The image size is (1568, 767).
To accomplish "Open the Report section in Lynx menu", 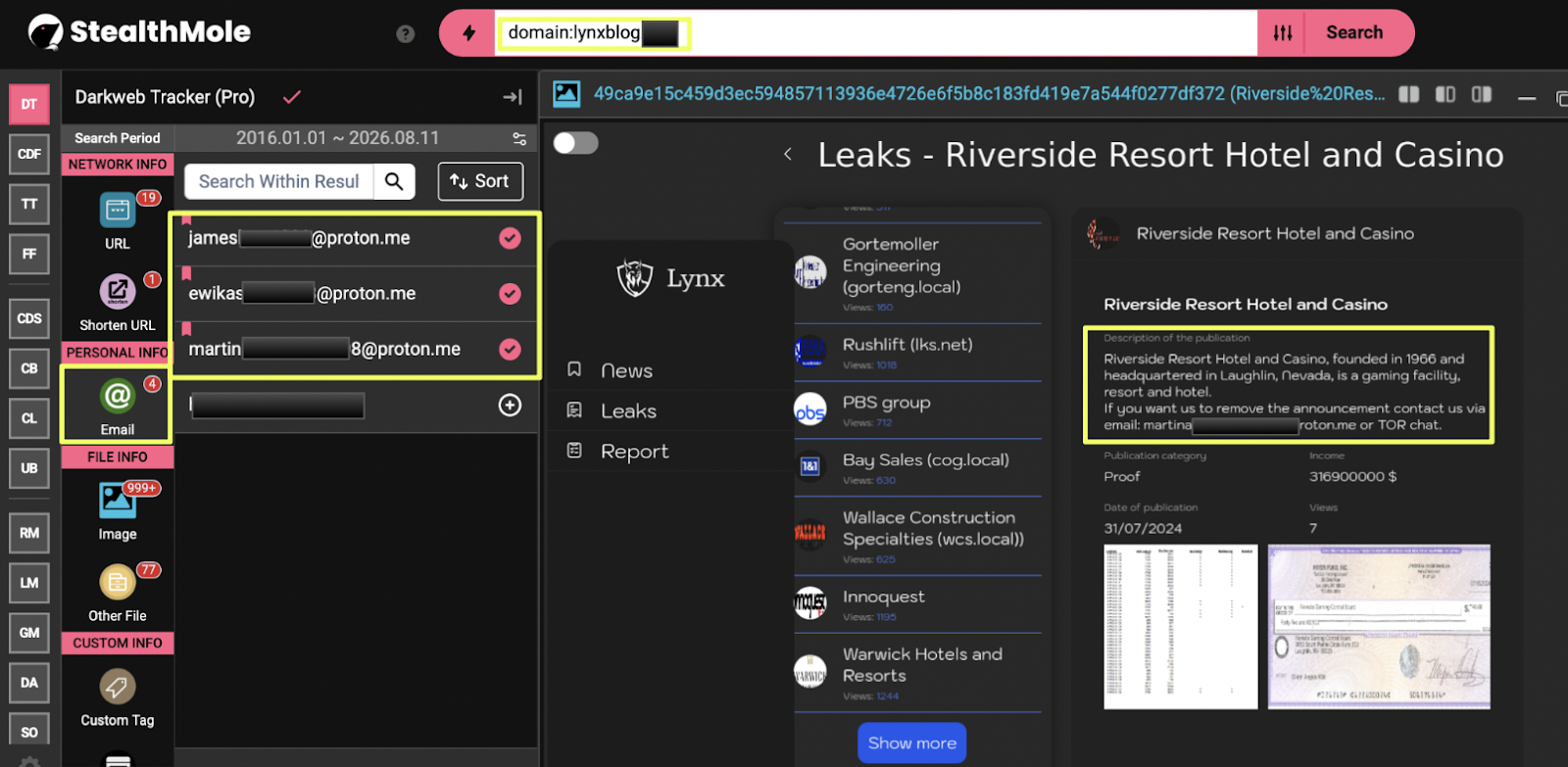I will coord(634,452).
